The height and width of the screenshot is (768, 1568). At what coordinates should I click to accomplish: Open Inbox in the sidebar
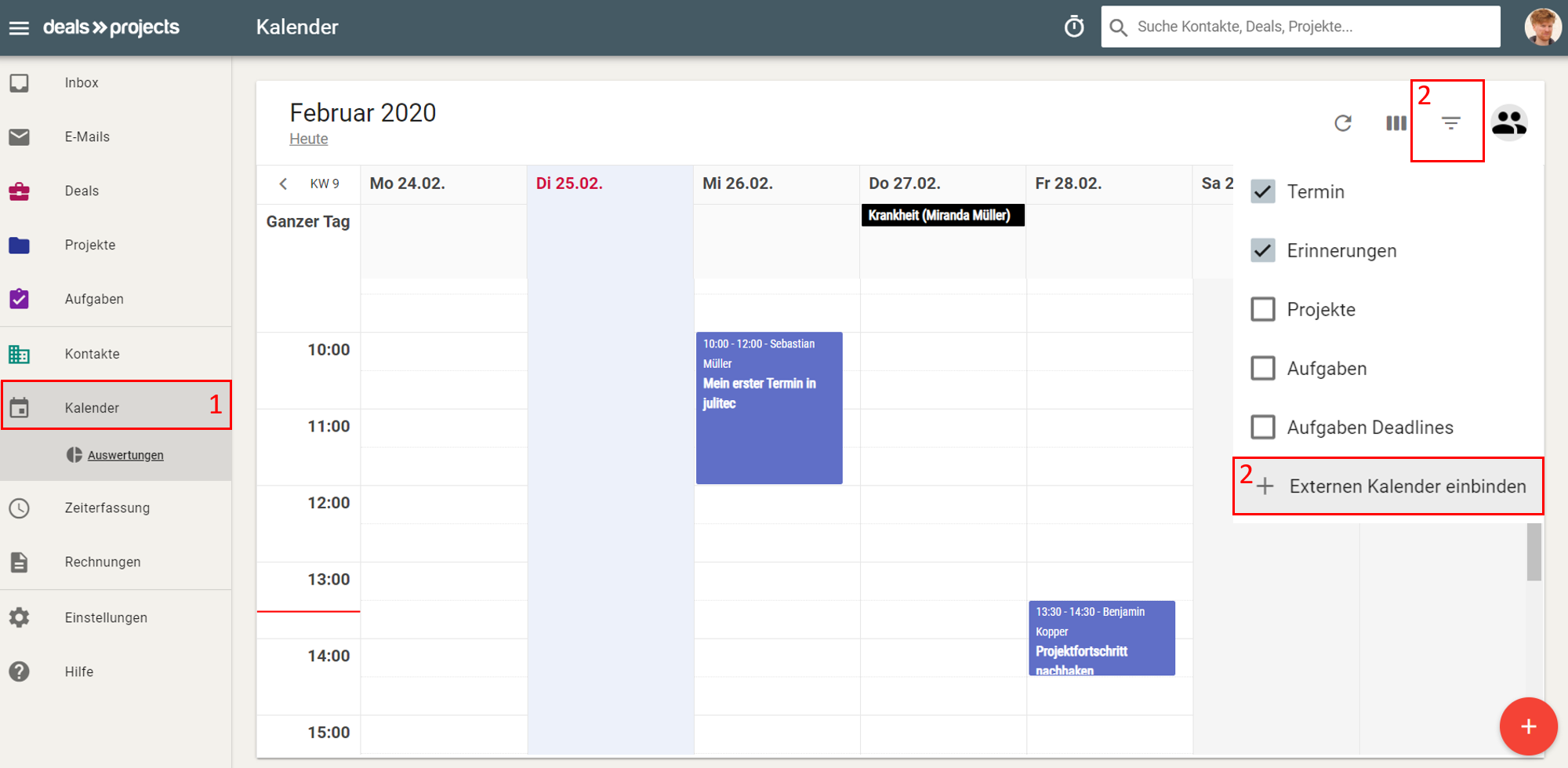point(116,82)
